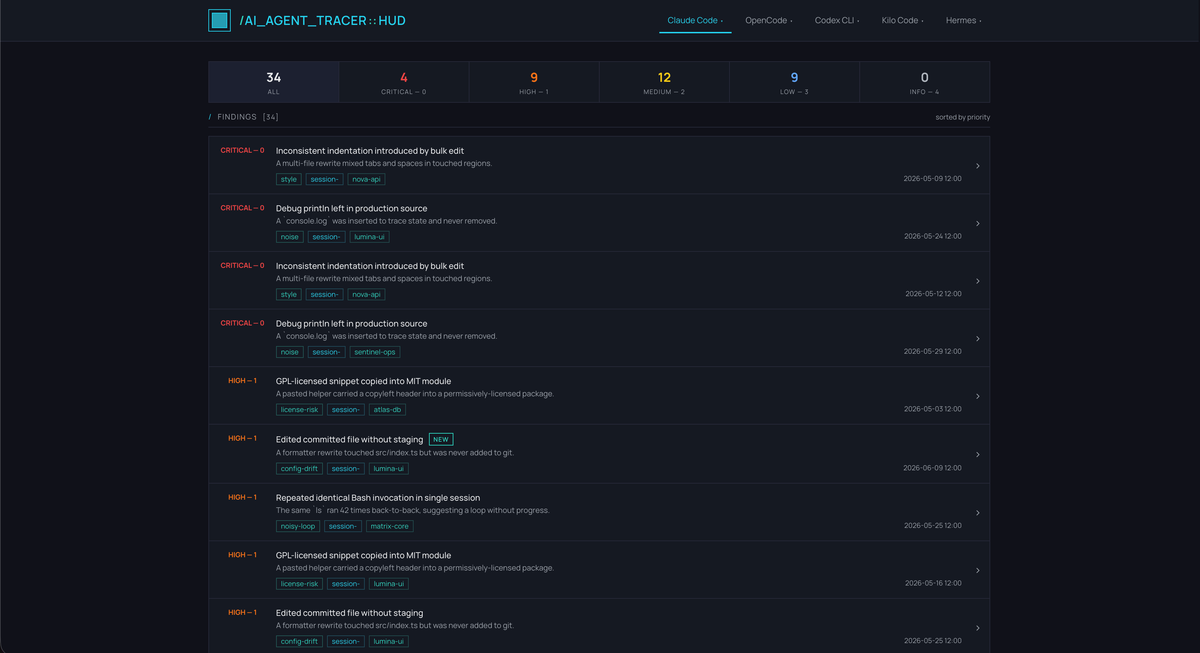The image size is (1200, 653).
Task: Go to the Hermes tab
Action: point(964,20)
